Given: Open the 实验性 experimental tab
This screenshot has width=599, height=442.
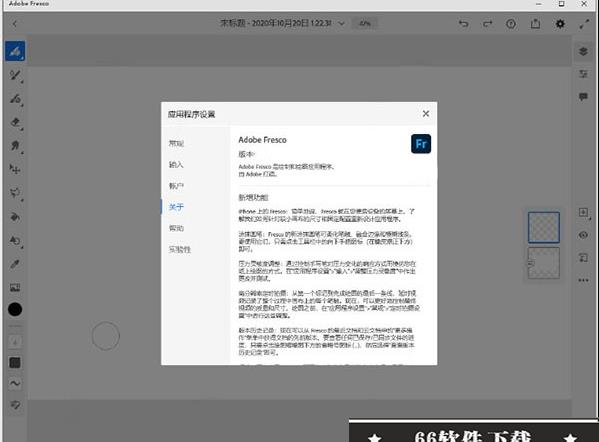Looking at the screenshot, I should tap(180, 249).
